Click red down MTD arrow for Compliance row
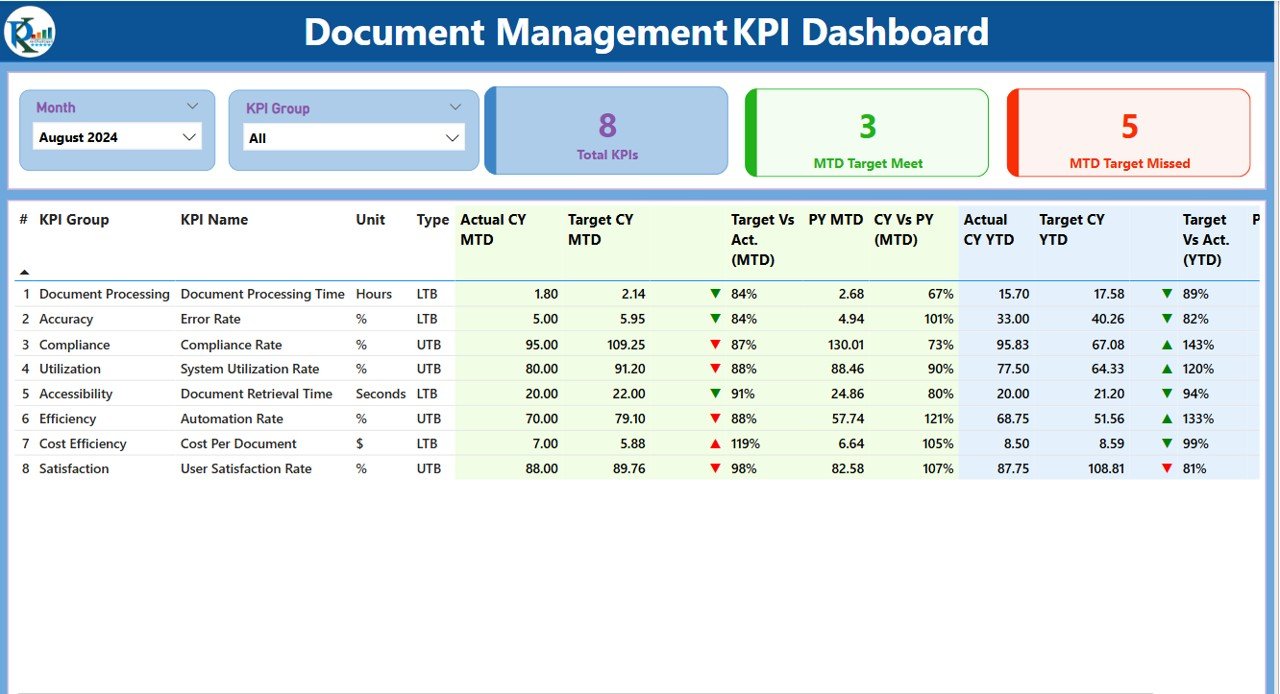This screenshot has height=694, width=1280. (715, 344)
